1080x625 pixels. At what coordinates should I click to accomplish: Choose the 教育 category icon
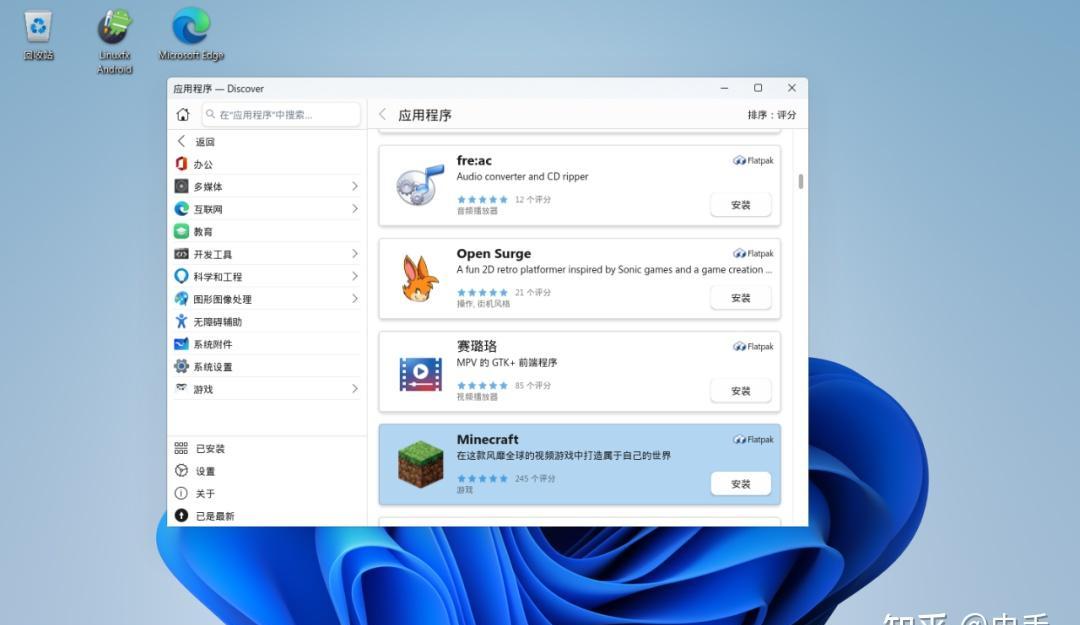[x=181, y=232]
